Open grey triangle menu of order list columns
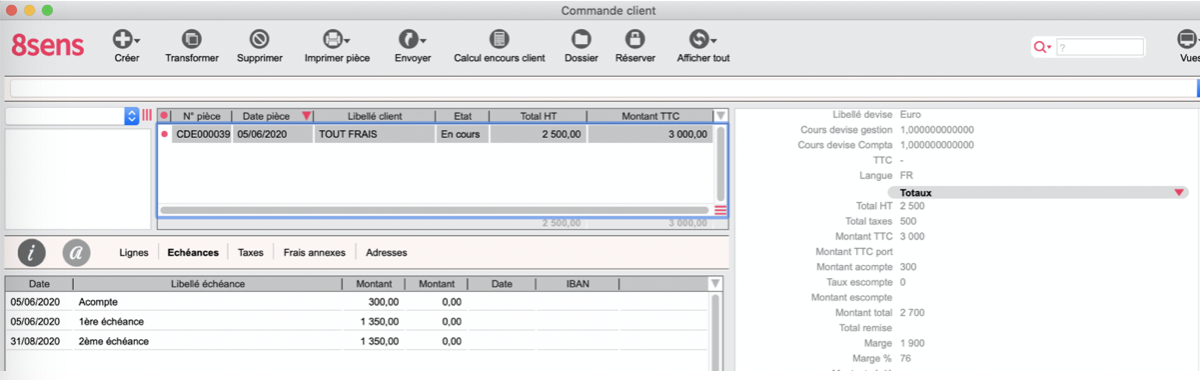Image resolution: width=1204 pixels, height=380 pixels. click(x=720, y=116)
